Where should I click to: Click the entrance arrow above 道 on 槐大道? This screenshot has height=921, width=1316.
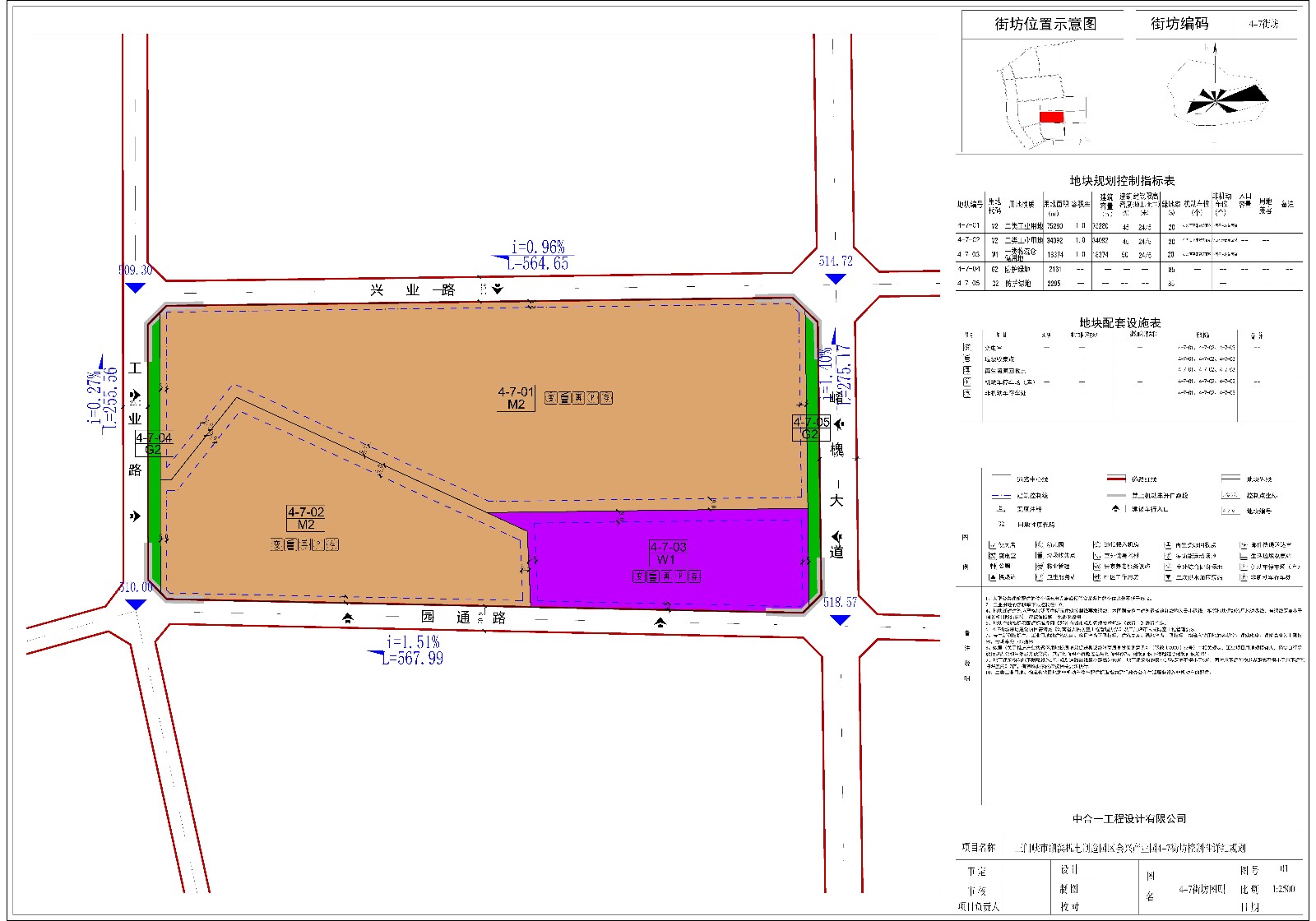836,537
